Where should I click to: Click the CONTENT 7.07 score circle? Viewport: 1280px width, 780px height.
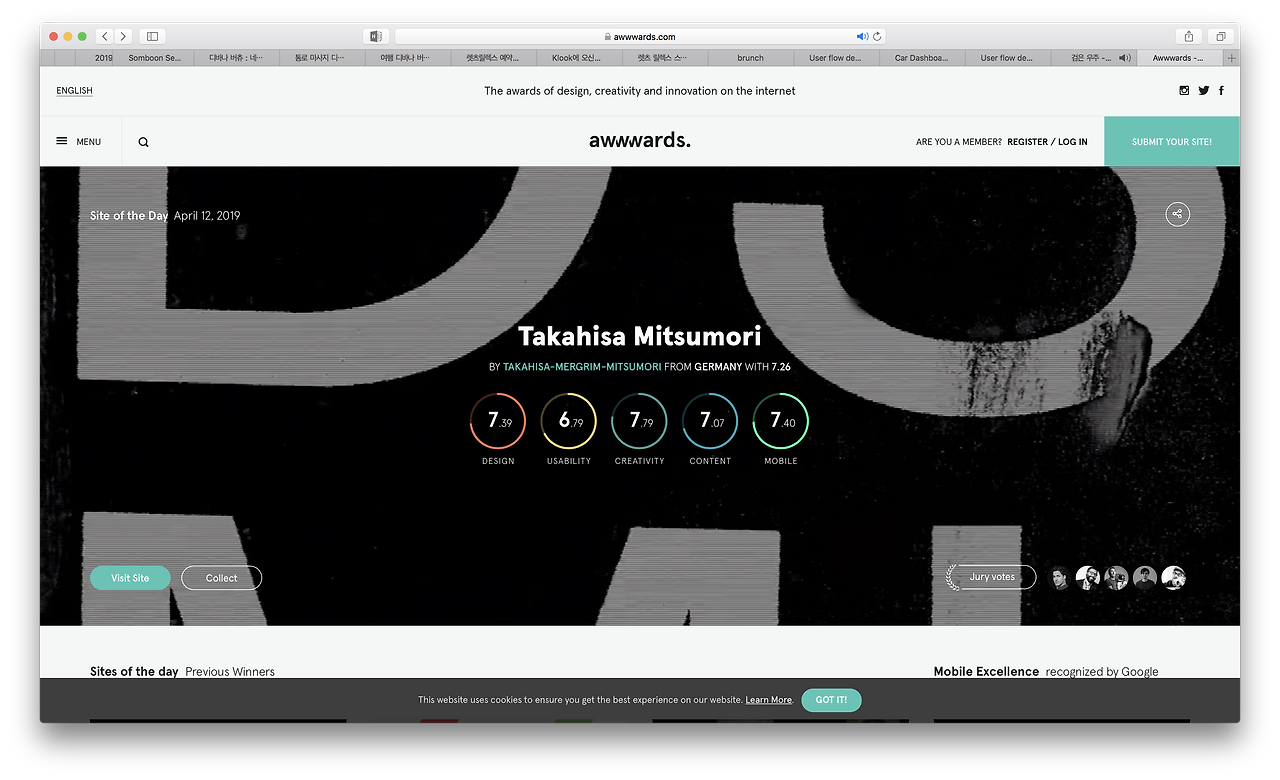[x=710, y=421]
